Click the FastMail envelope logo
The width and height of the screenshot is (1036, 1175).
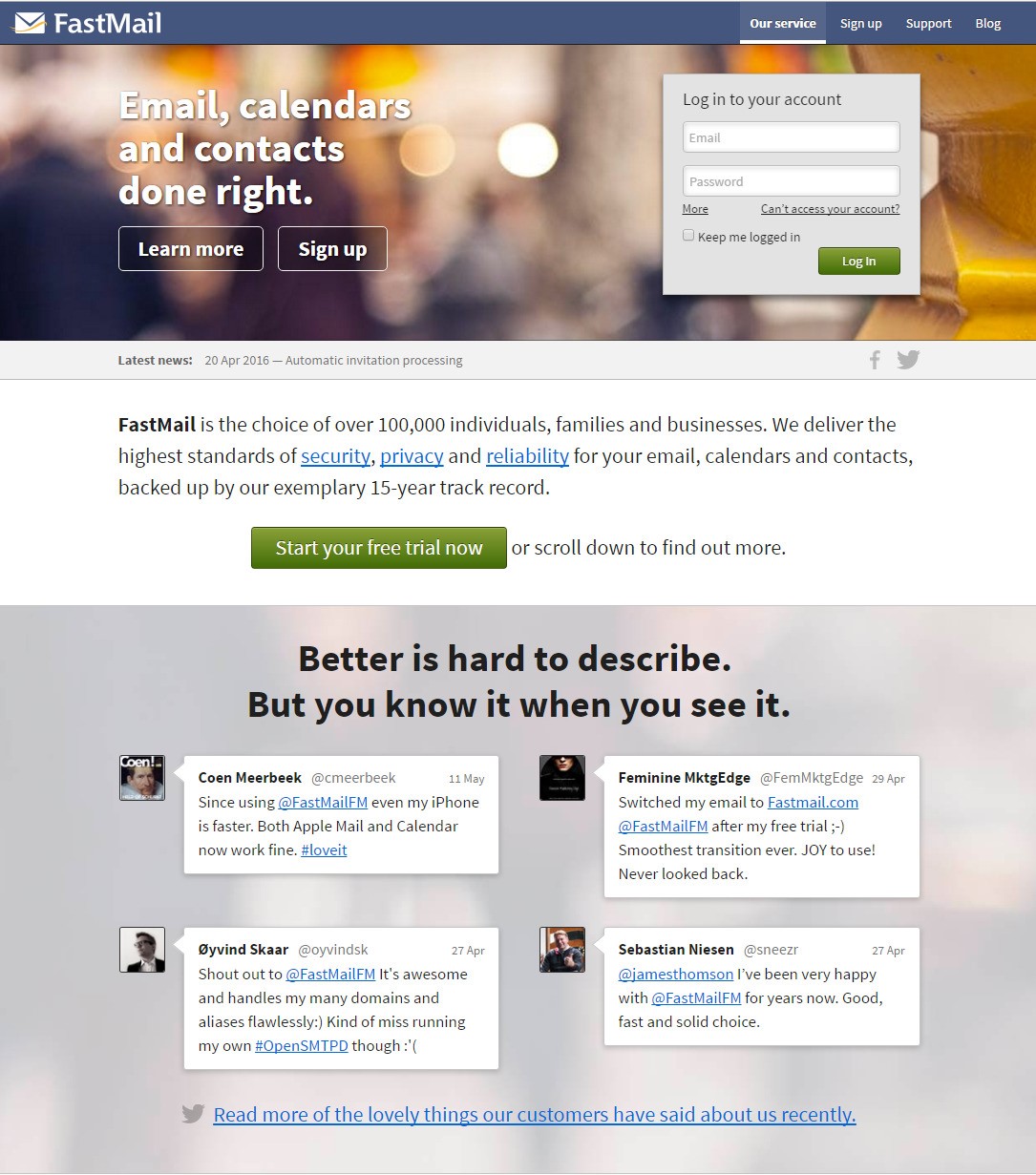(30, 23)
